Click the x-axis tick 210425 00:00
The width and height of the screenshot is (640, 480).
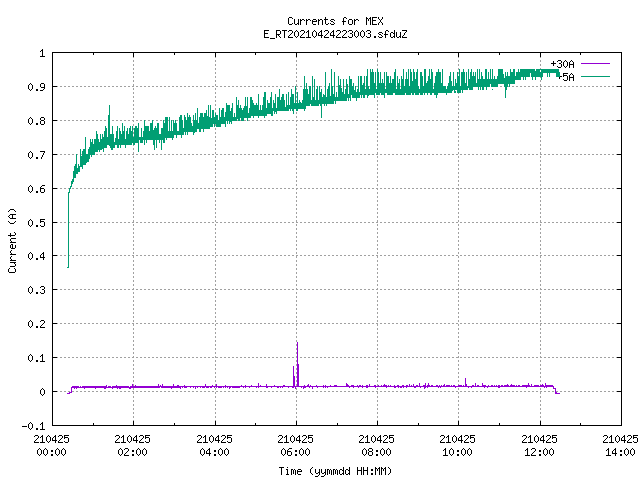pos(51,446)
